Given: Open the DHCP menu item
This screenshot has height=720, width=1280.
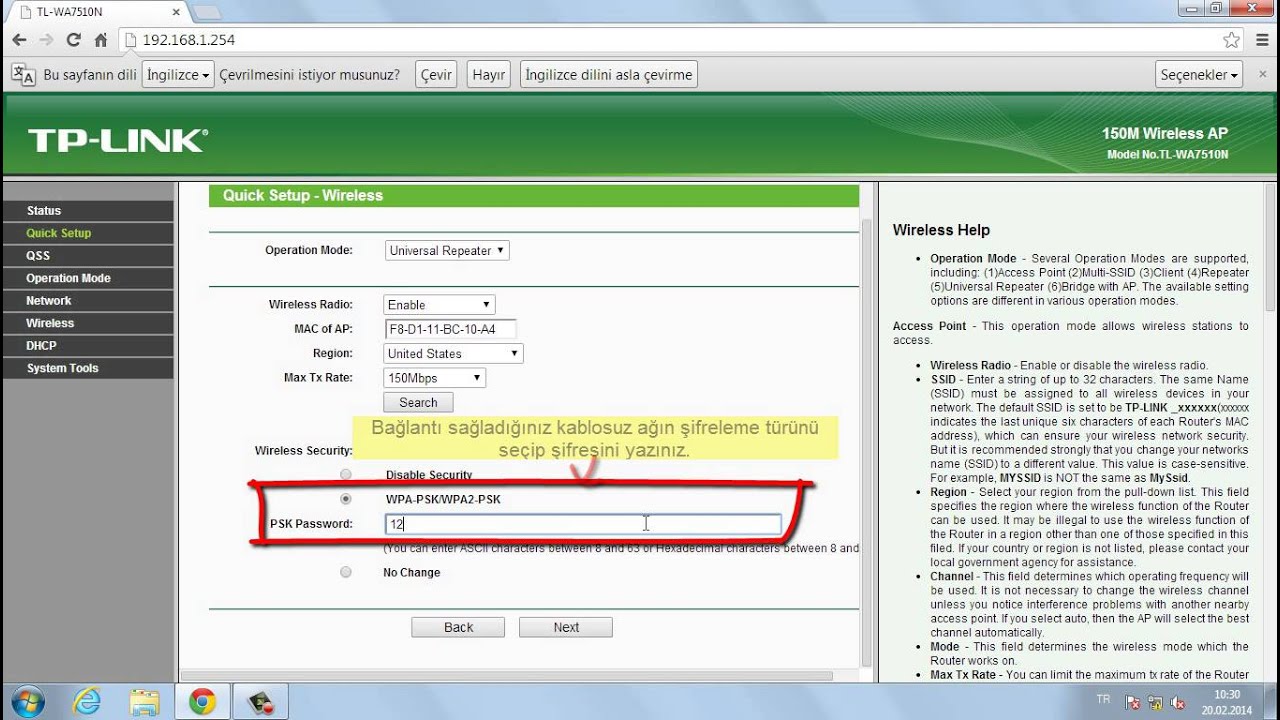Looking at the screenshot, I should click(87, 345).
